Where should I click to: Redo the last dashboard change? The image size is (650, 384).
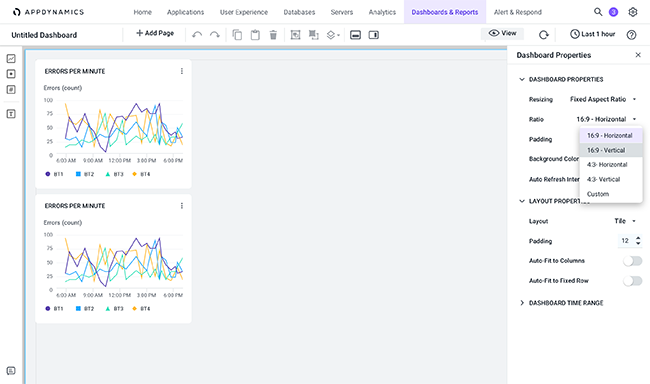215,35
